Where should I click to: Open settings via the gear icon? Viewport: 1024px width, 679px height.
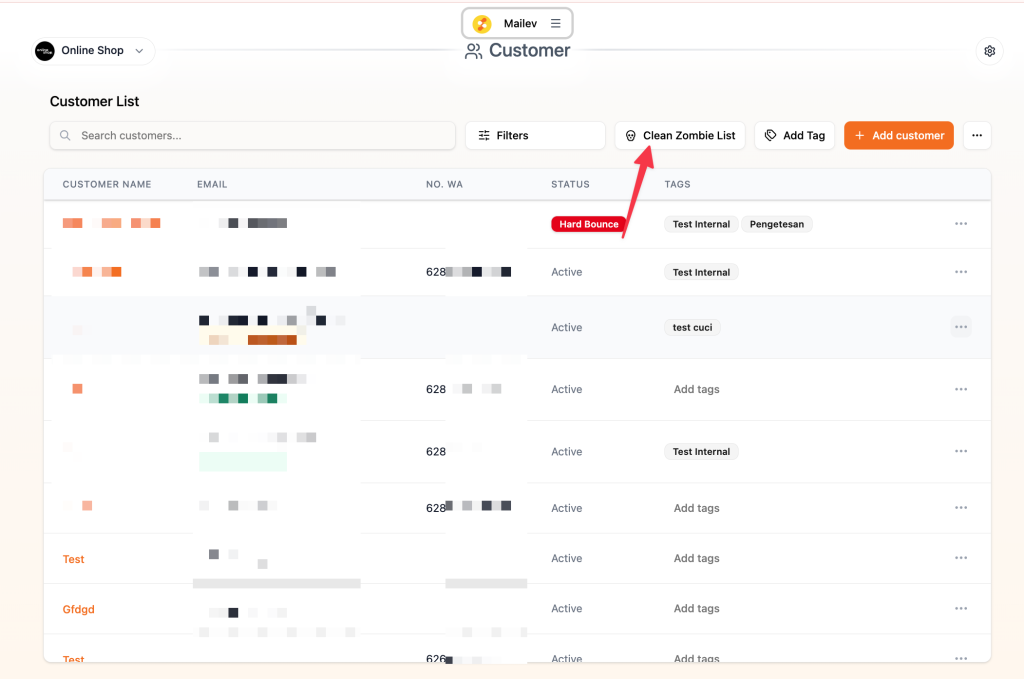[x=989, y=51]
